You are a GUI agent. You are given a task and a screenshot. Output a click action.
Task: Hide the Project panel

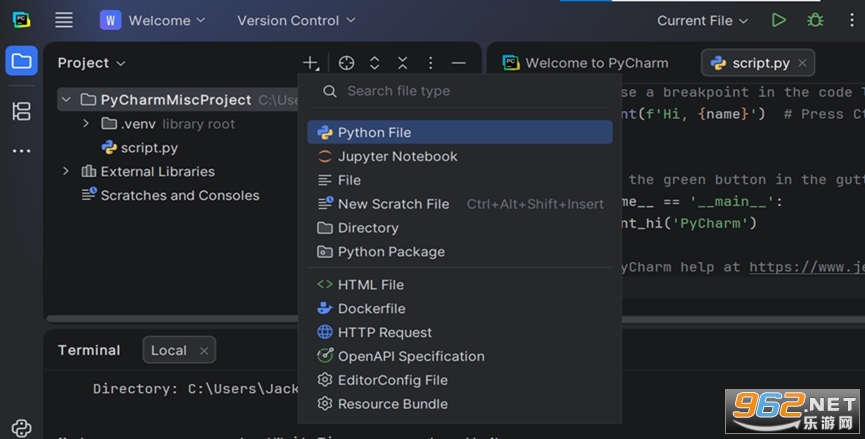pos(458,63)
